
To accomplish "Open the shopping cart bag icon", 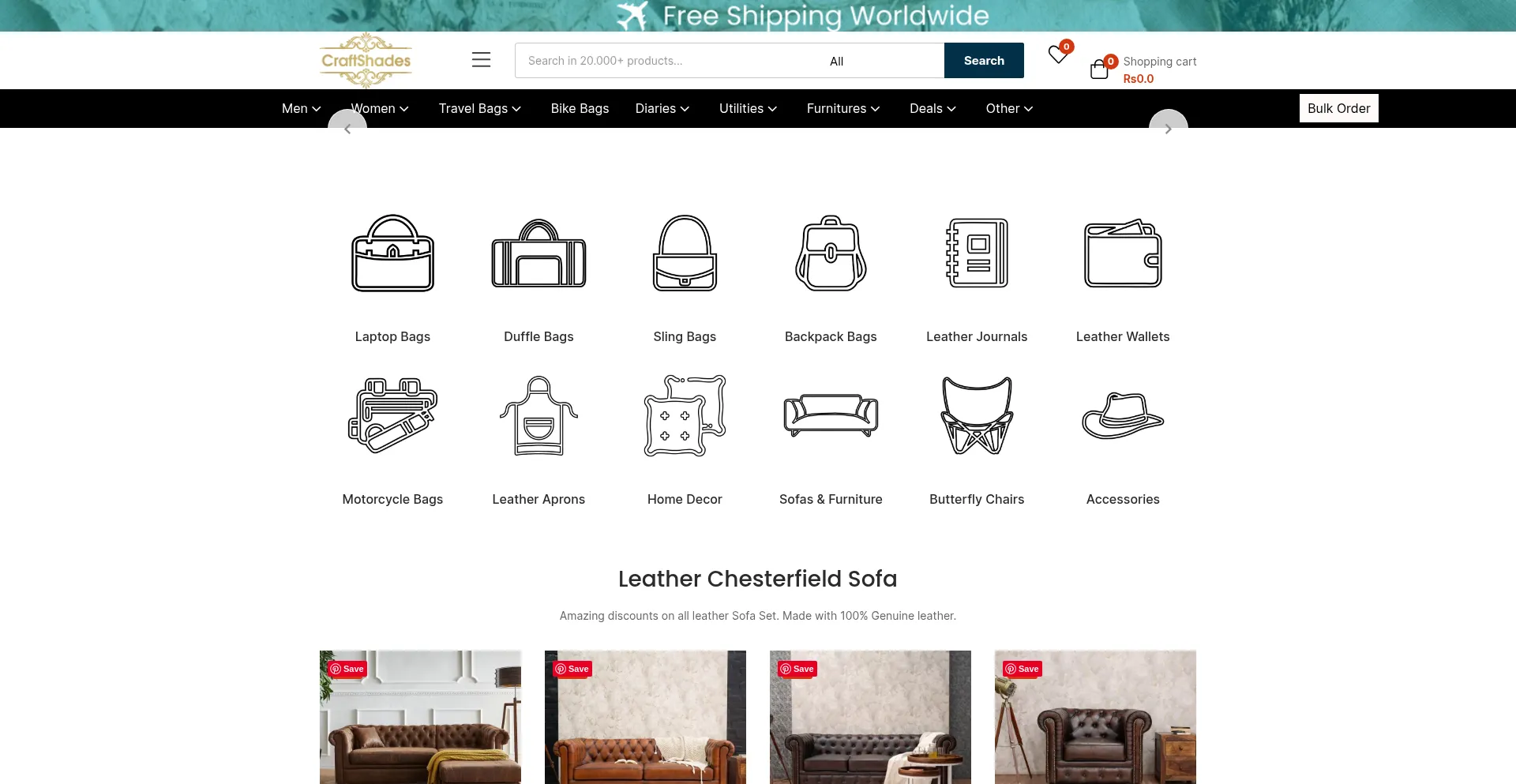I will [x=1099, y=69].
